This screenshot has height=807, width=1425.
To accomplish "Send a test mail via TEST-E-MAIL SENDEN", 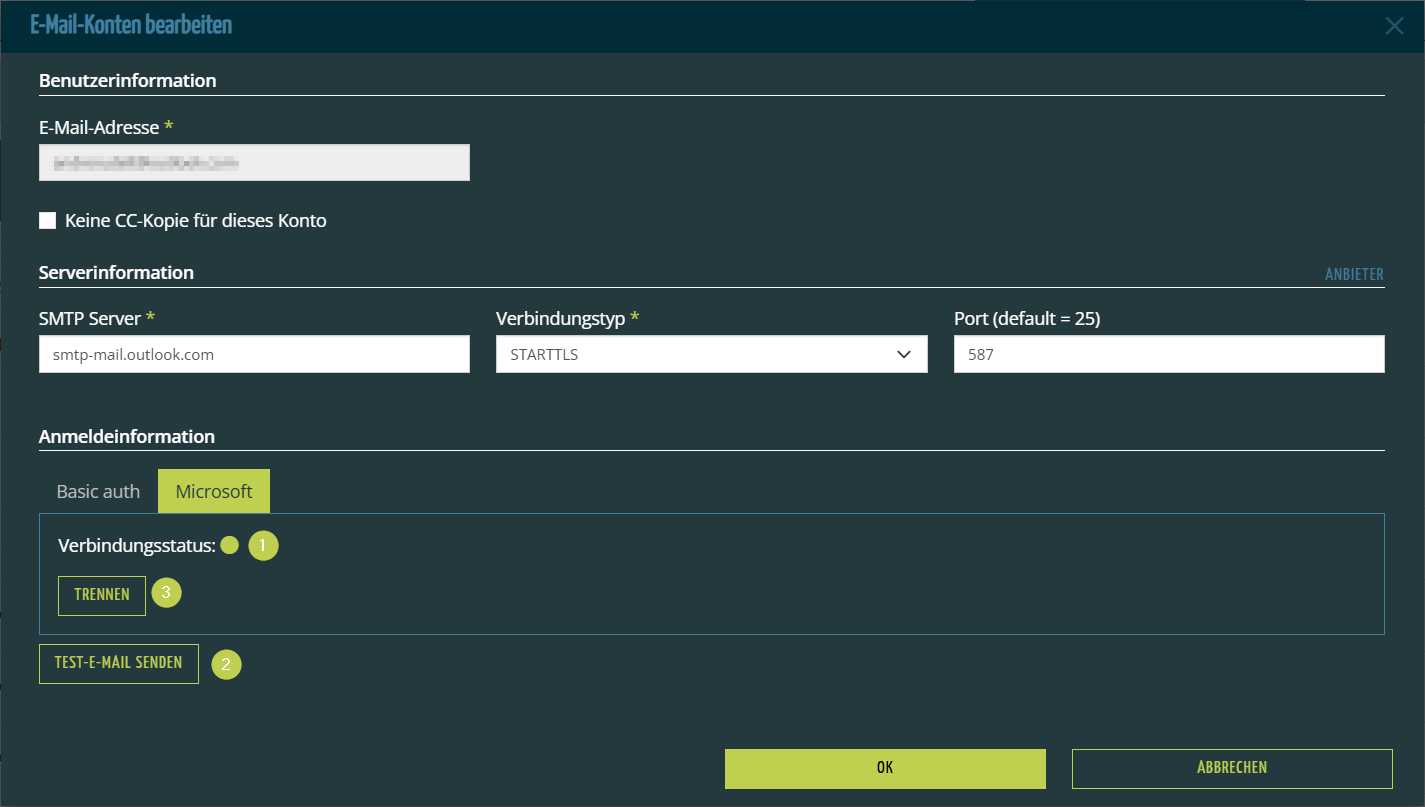I will click(119, 663).
